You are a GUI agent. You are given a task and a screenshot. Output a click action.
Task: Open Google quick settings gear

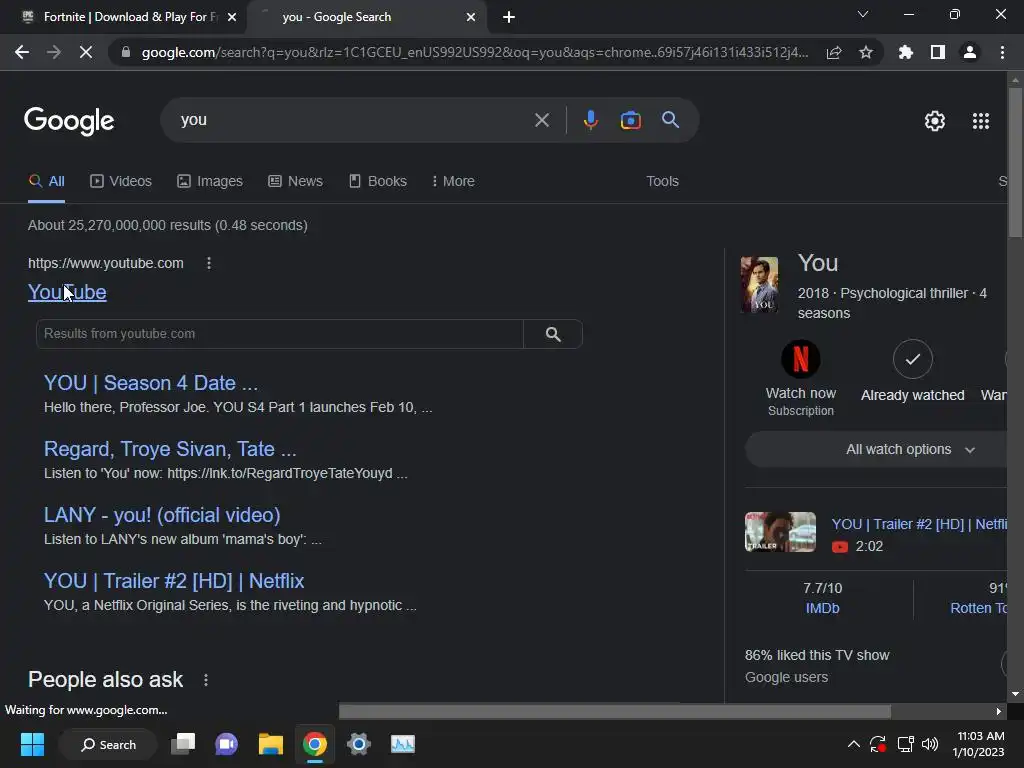click(935, 121)
